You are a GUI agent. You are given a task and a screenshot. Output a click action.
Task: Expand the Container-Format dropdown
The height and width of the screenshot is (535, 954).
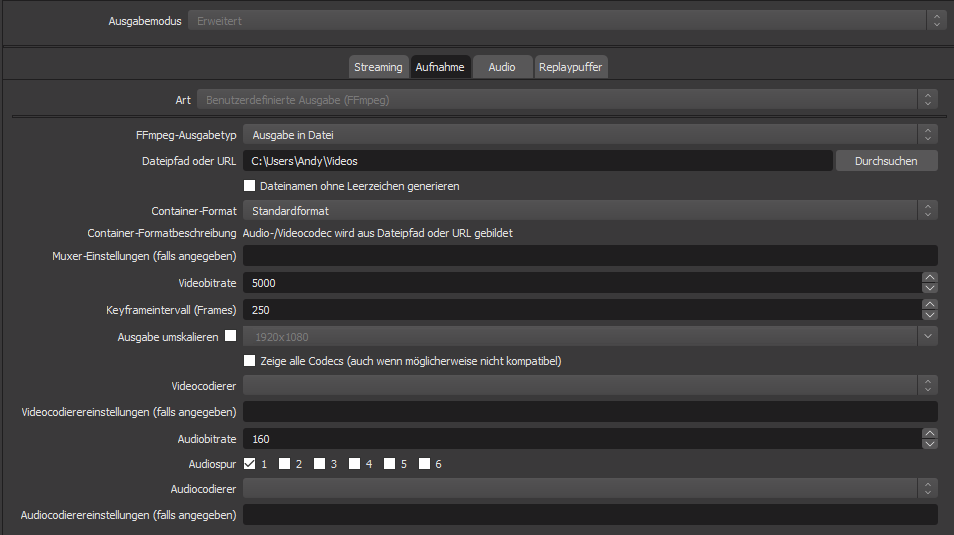pyautogui.click(x=590, y=211)
